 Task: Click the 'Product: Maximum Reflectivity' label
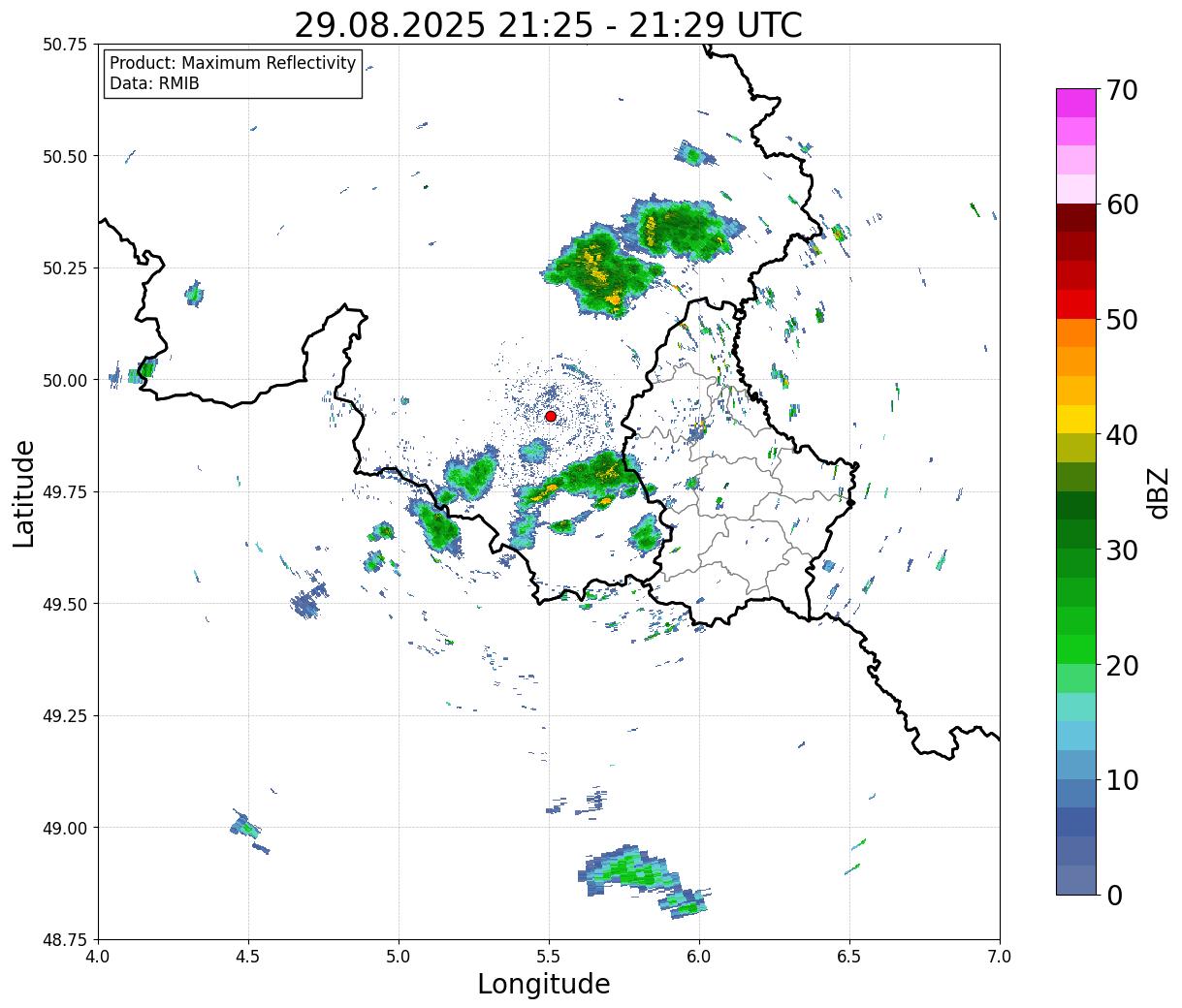233,64
